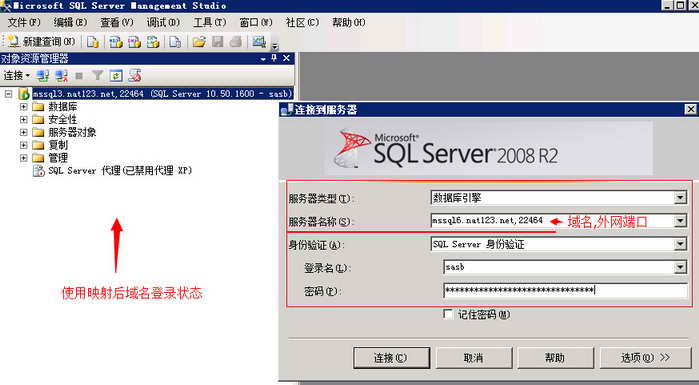This screenshot has width=699, height=385.
Task: Click the Filter funnel icon in Object Explorer
Action: [97, 76]
